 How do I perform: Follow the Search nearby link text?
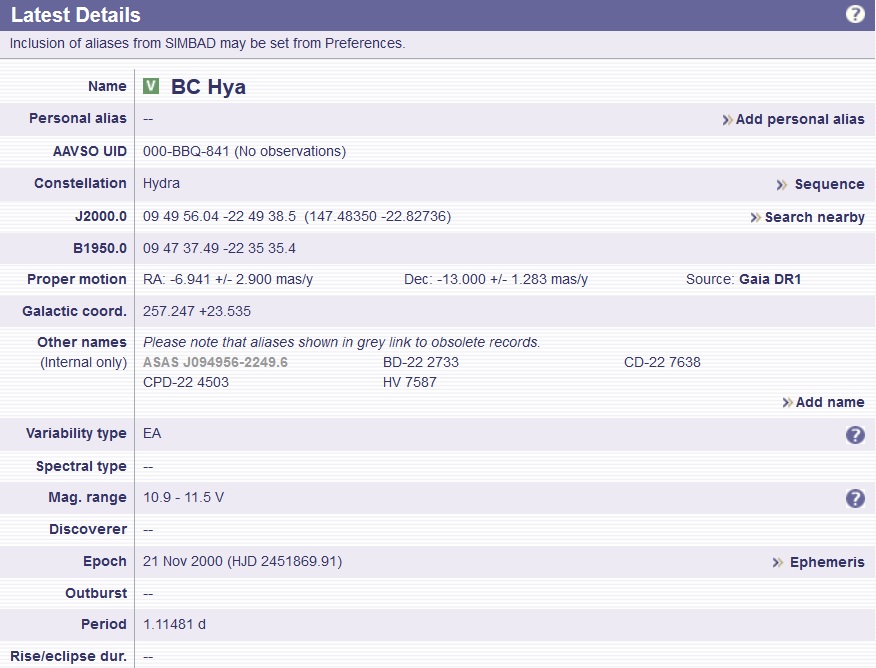coord(814,217)
